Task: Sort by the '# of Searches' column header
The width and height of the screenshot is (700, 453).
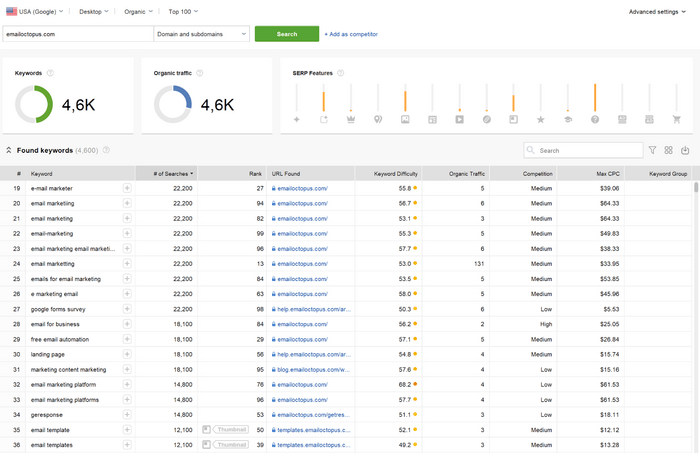Action: pos(166,173)
